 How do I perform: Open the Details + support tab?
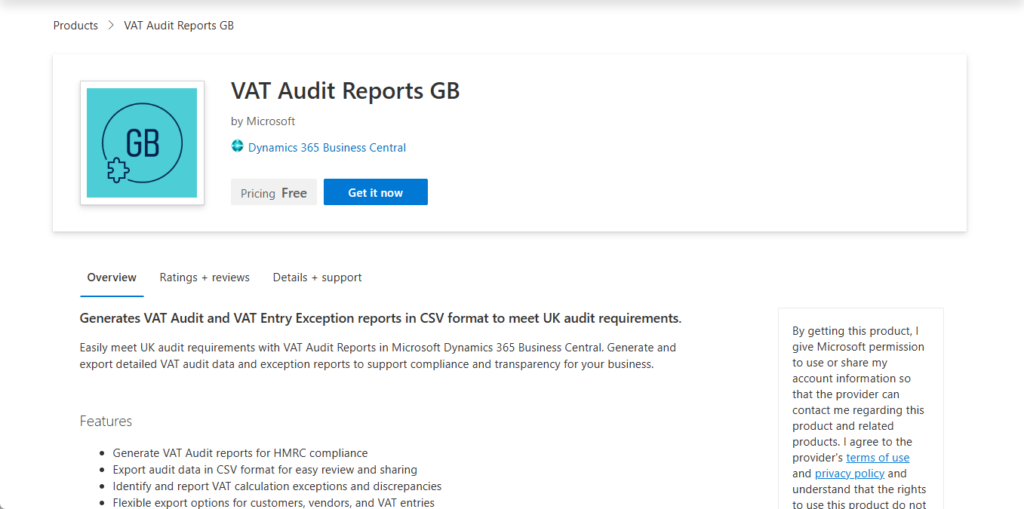point(317,278)
